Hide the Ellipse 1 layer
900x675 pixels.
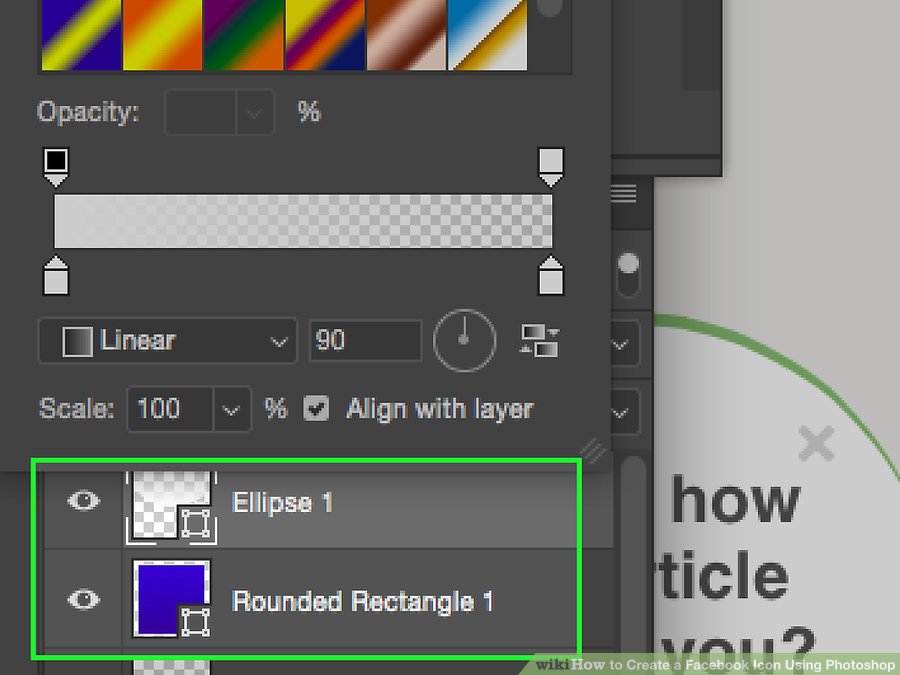tap(84, 500)
